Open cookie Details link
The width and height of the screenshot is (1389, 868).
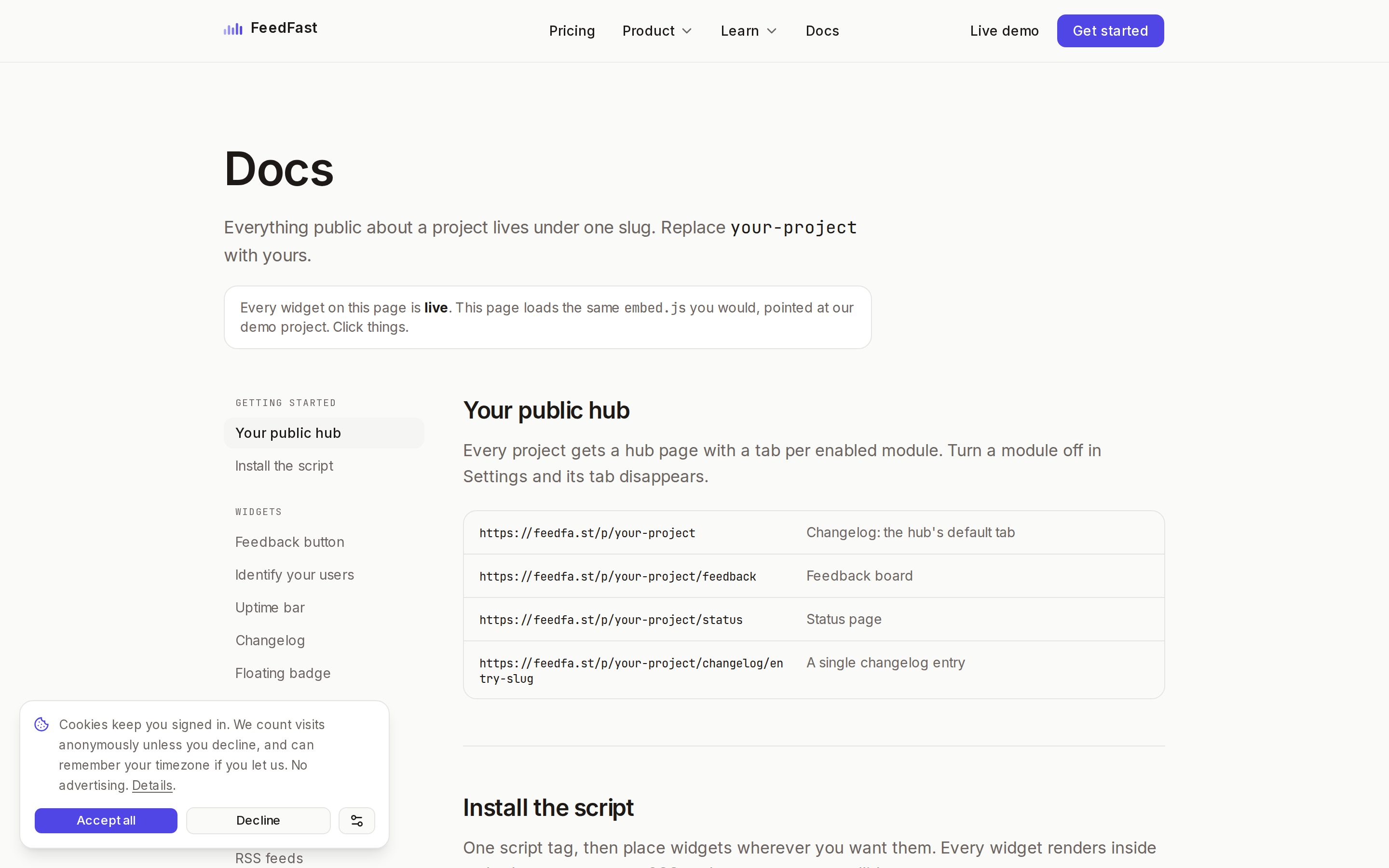[152, 786]
